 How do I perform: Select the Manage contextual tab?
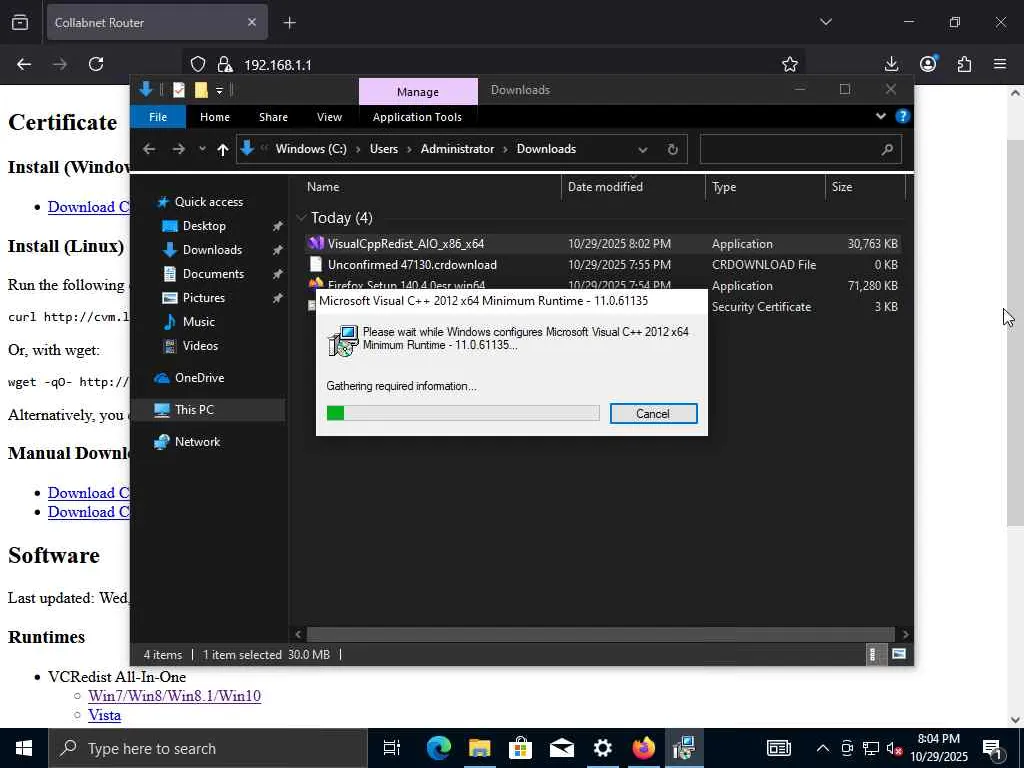click(x=418, y=92)
